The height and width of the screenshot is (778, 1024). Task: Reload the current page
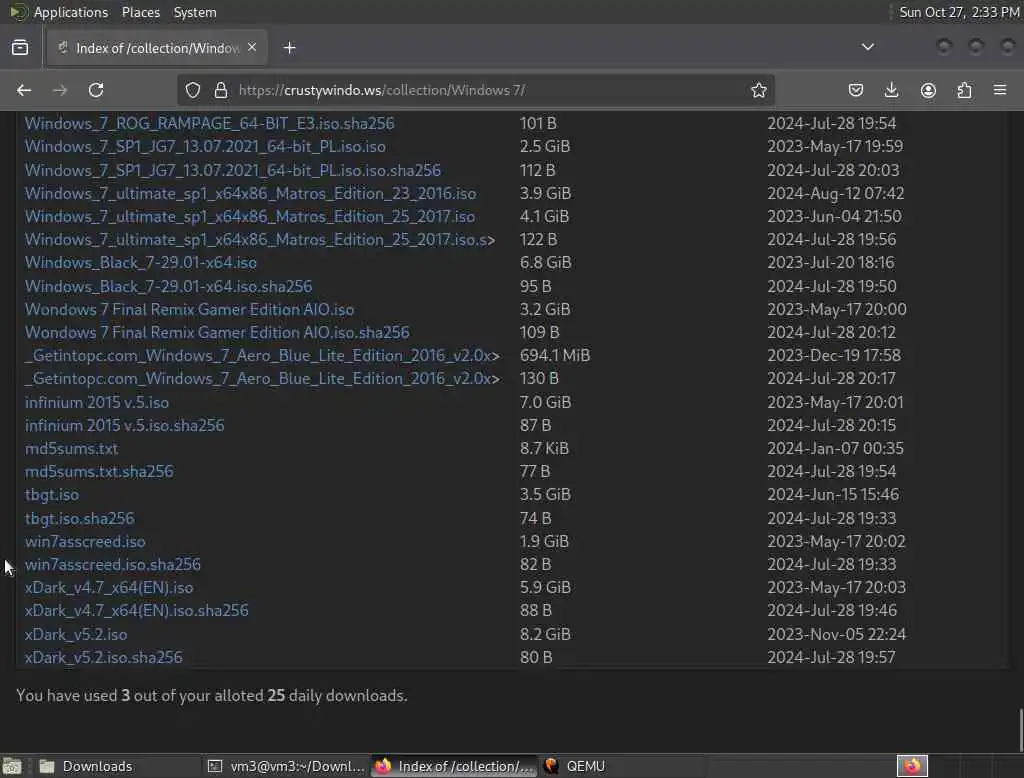[x=96, y=90]
